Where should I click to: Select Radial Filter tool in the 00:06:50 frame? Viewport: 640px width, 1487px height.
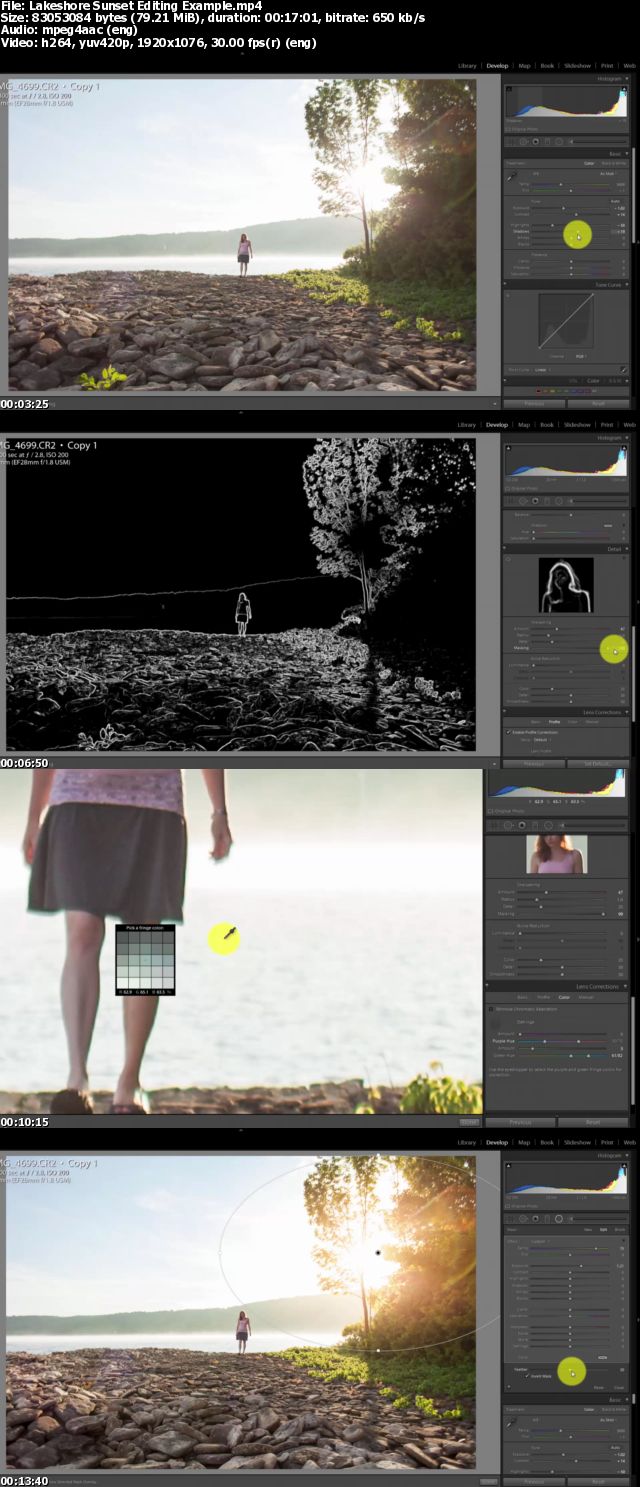point(559,501)
